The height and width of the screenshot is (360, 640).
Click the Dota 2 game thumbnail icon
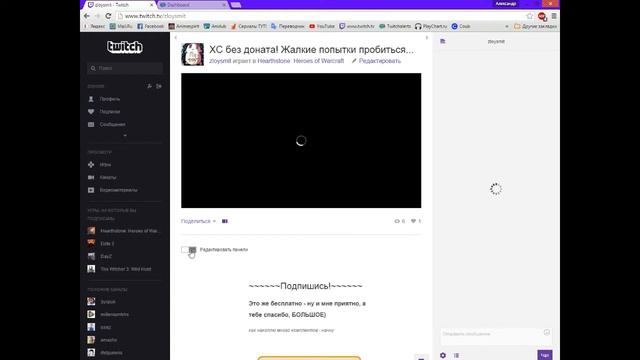(x=91, y=243)
